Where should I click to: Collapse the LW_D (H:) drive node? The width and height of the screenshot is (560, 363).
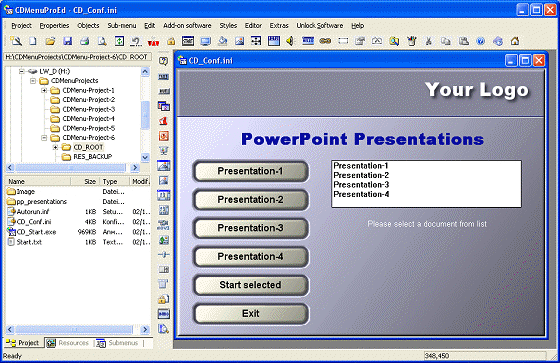[x=21, y=71]
